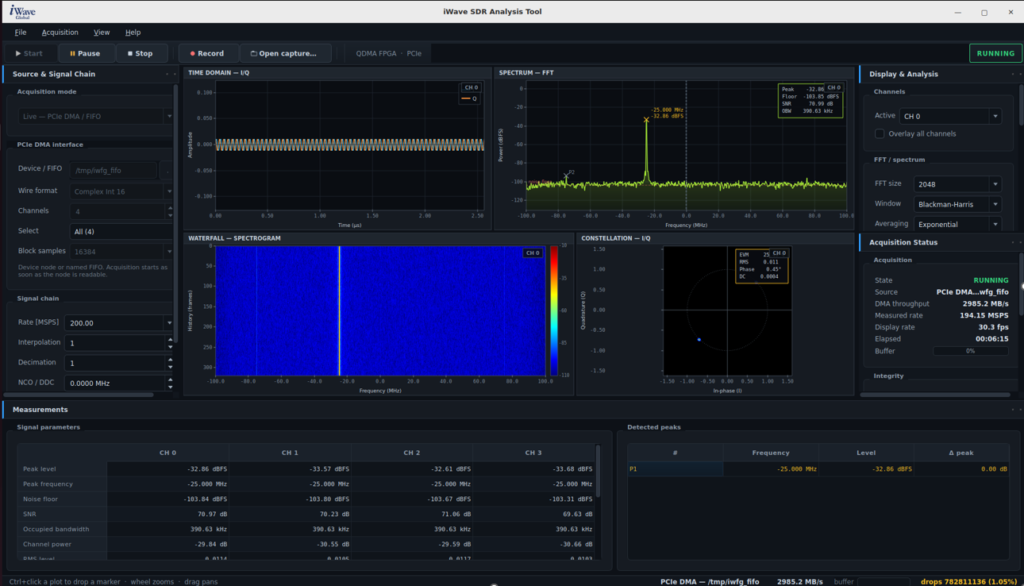Click the Occupied bandwidth row label
The height and width of the screenshot is (586, 1024).
coord(56,529)
